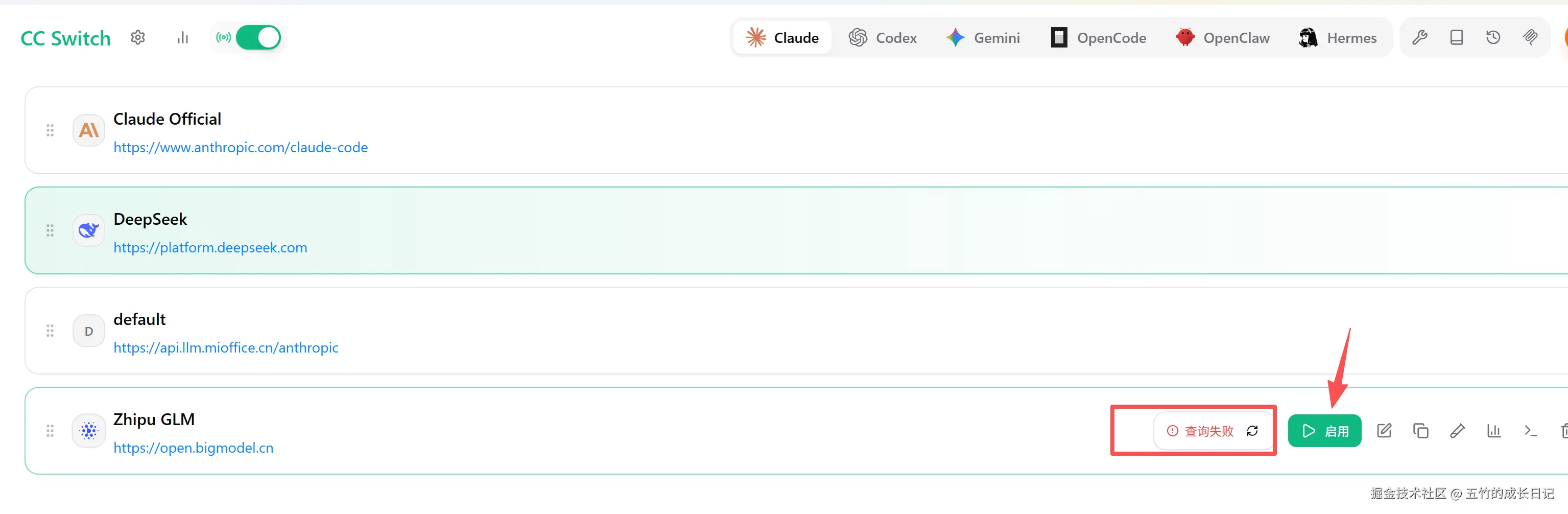Screen dimensions: 1568x514
Task: Duplicate the Zhipu GLM provider
Action: click(x=1421, y=431)
